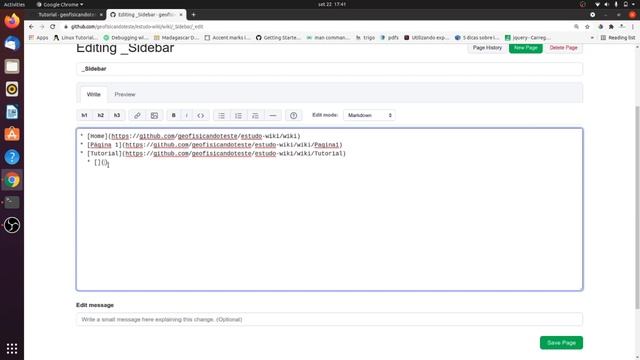The image size is (640, 360).
Task: Close the Editing _Sidebar browser tab
Action: (x=181, y=15)
